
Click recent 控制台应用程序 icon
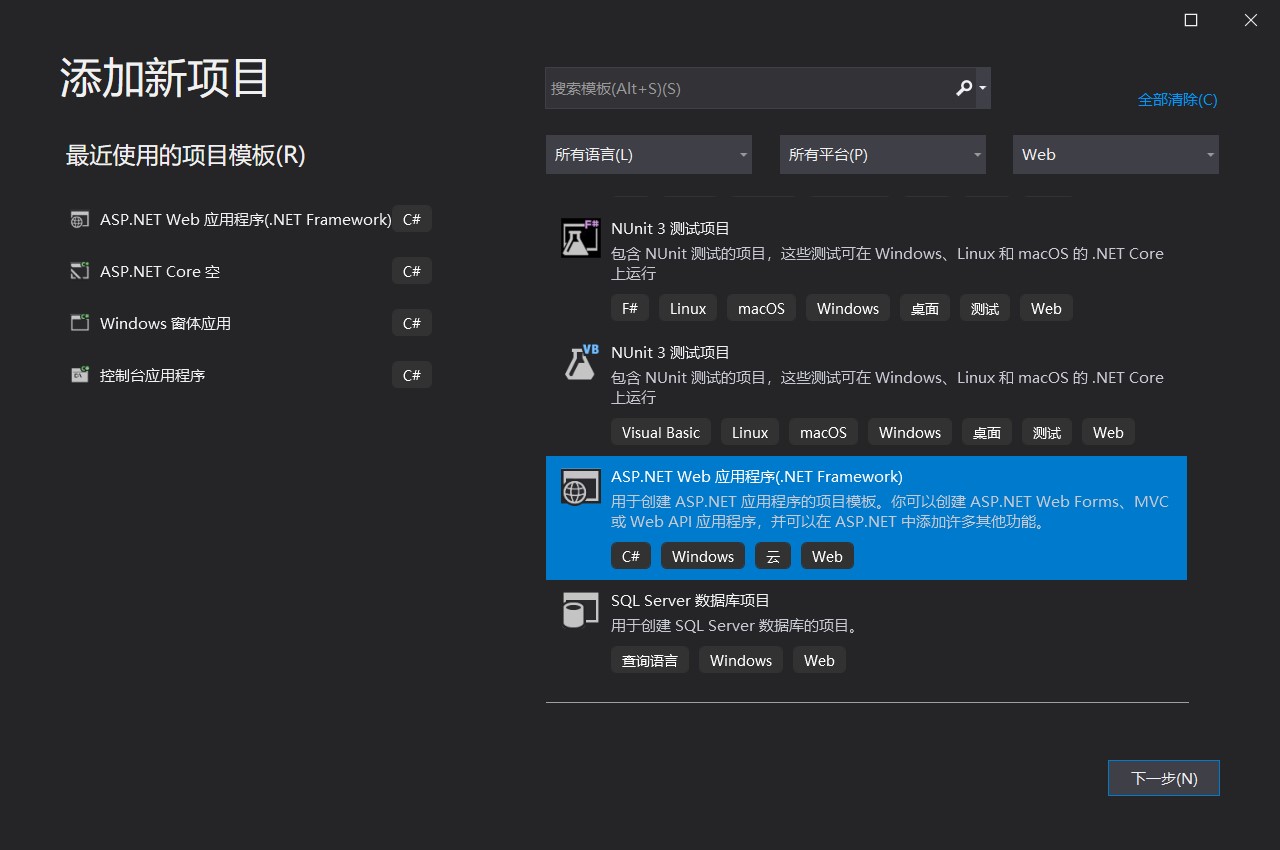[x=80, y=375]
